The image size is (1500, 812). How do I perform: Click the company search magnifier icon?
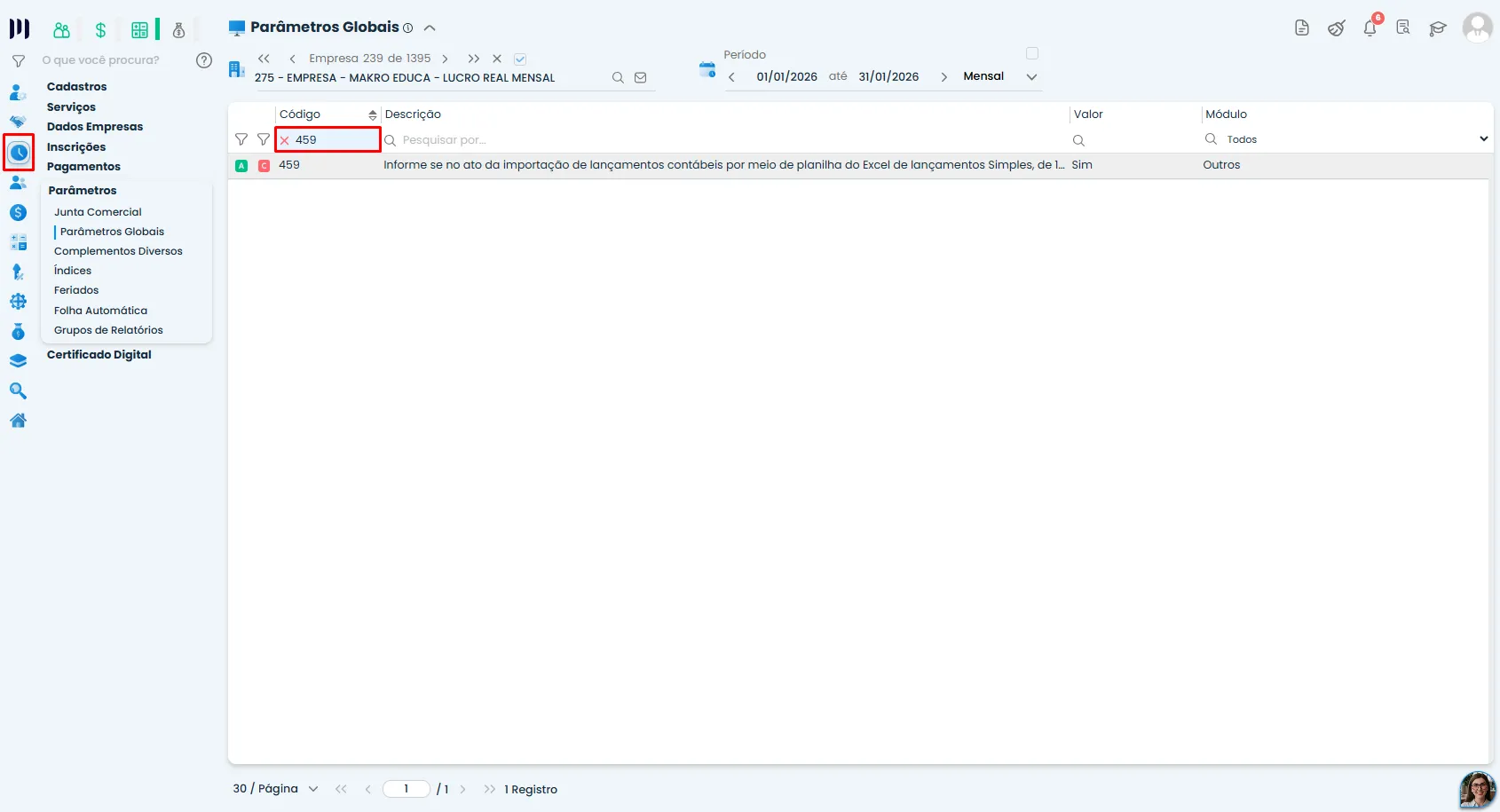[618, 78]
